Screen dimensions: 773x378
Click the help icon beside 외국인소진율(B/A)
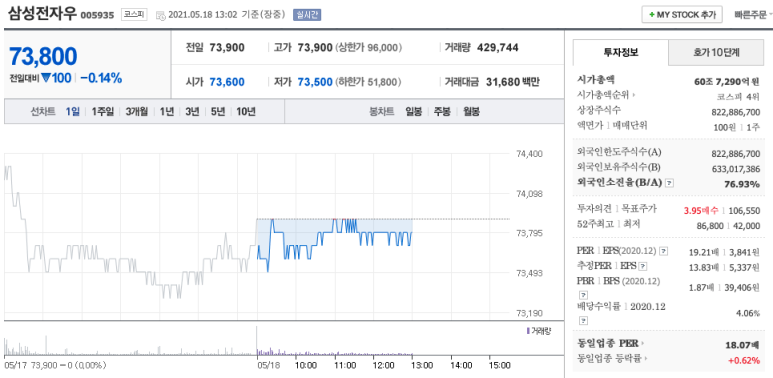click(x=669, y=183)
